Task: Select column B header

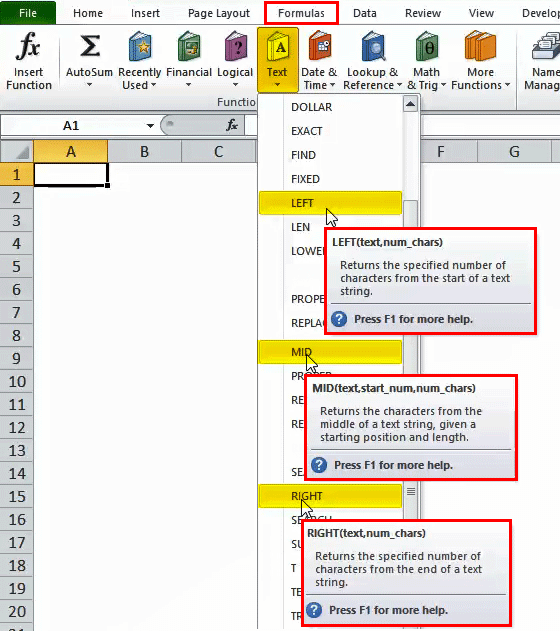Action: pos(144,152)
